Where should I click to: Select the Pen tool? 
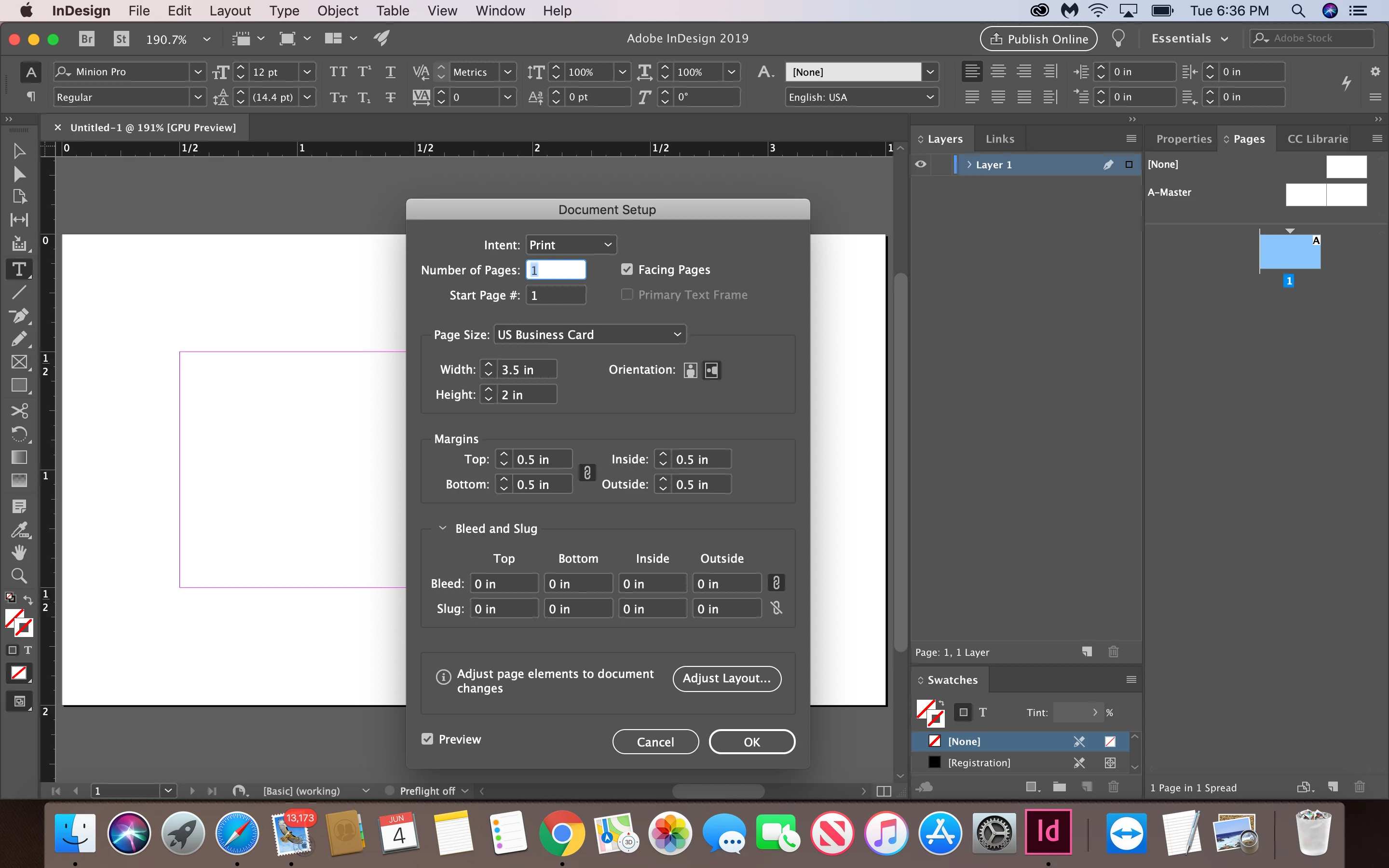(x=19, y=316)
